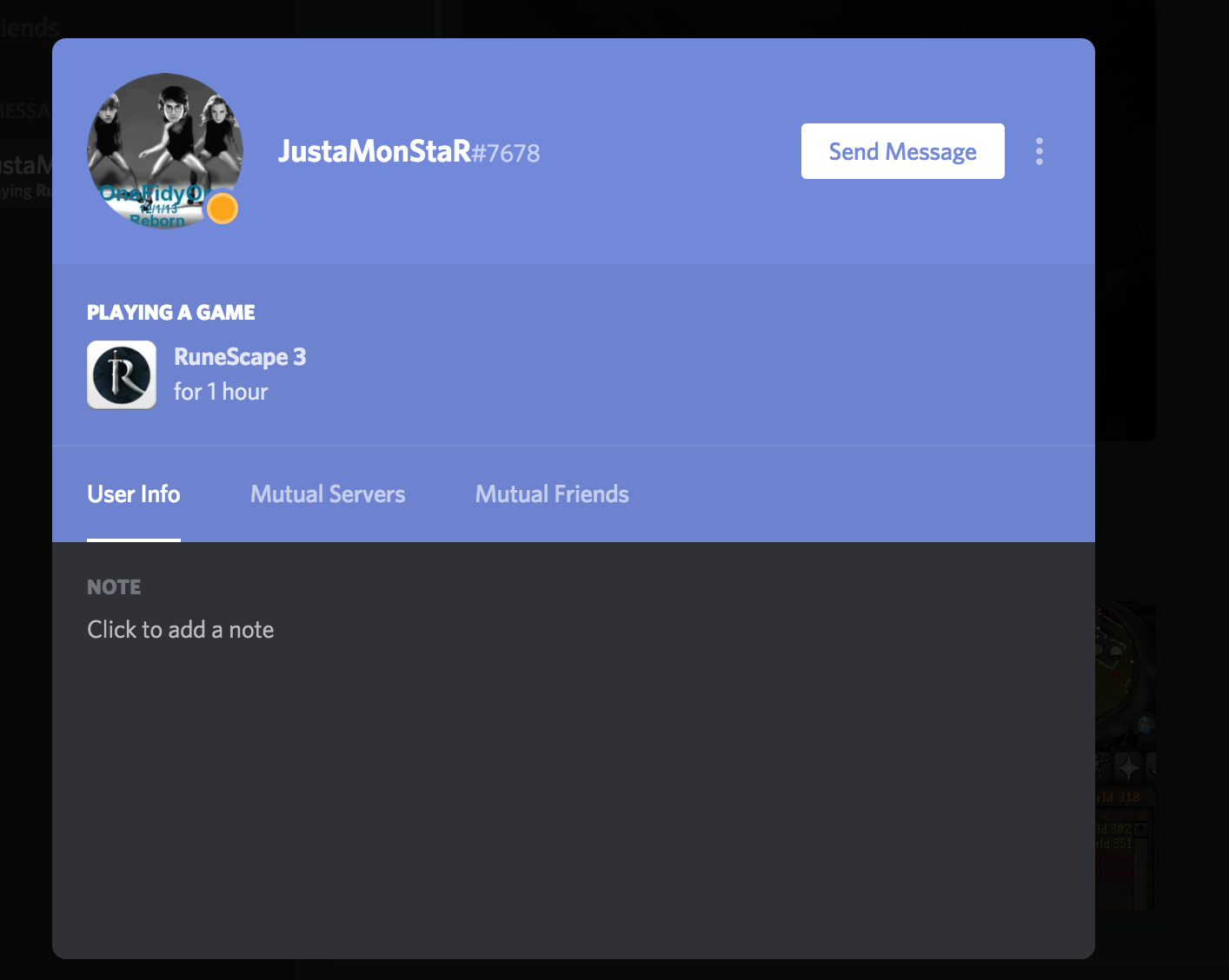The image size is (1229, 980).
Task: Click JustaMonStaR's profile avatar picture
Action: pos(165,151)
